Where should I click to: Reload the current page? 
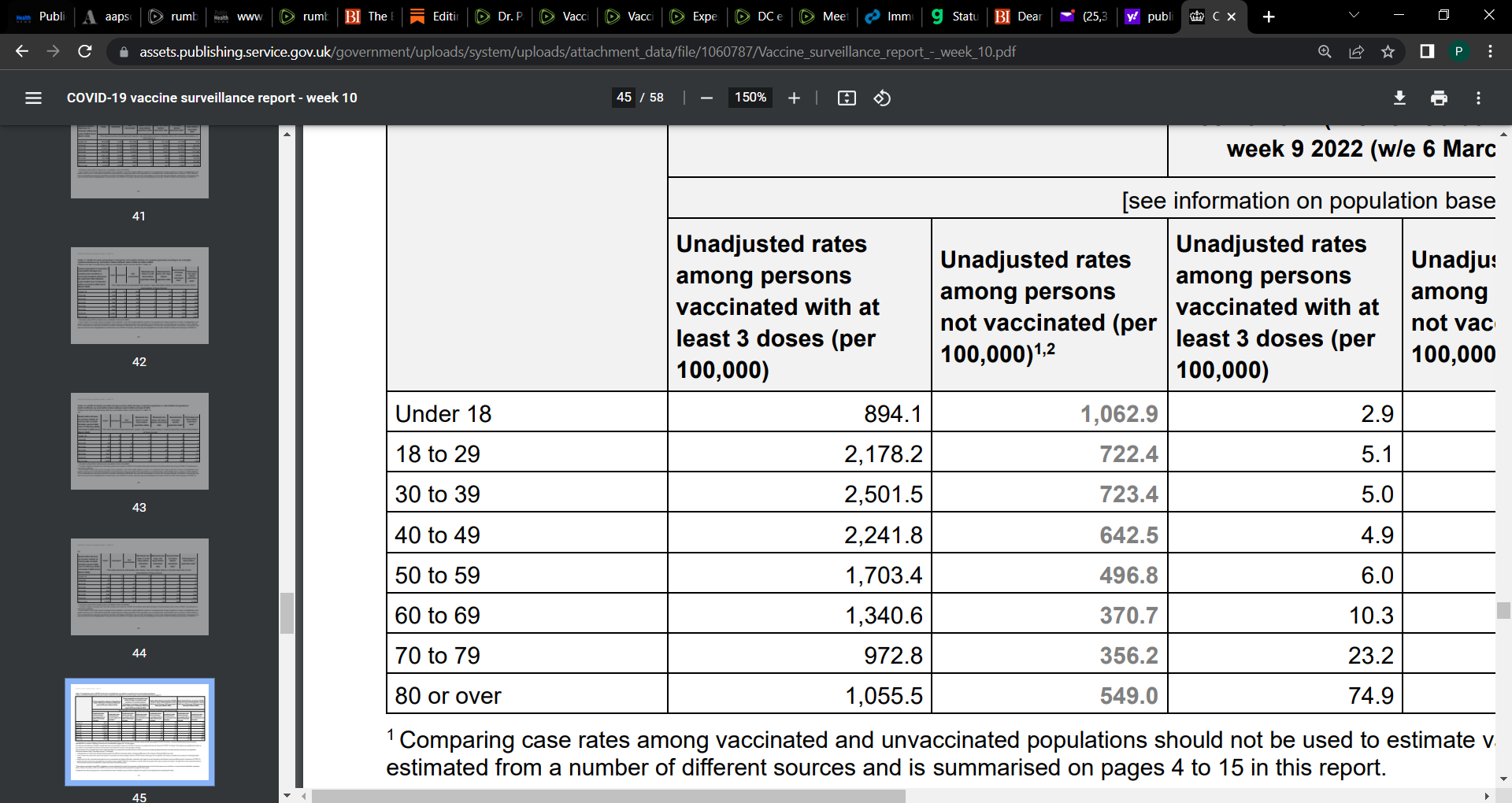[85, 51]
